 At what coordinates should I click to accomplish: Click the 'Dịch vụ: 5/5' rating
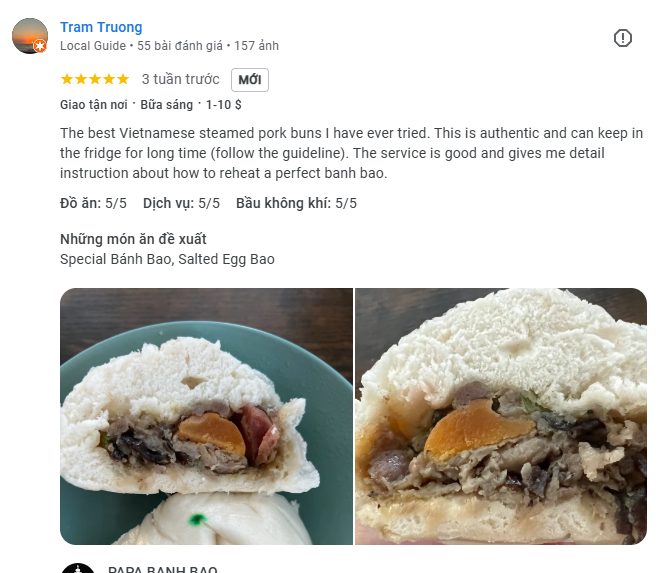181,203
